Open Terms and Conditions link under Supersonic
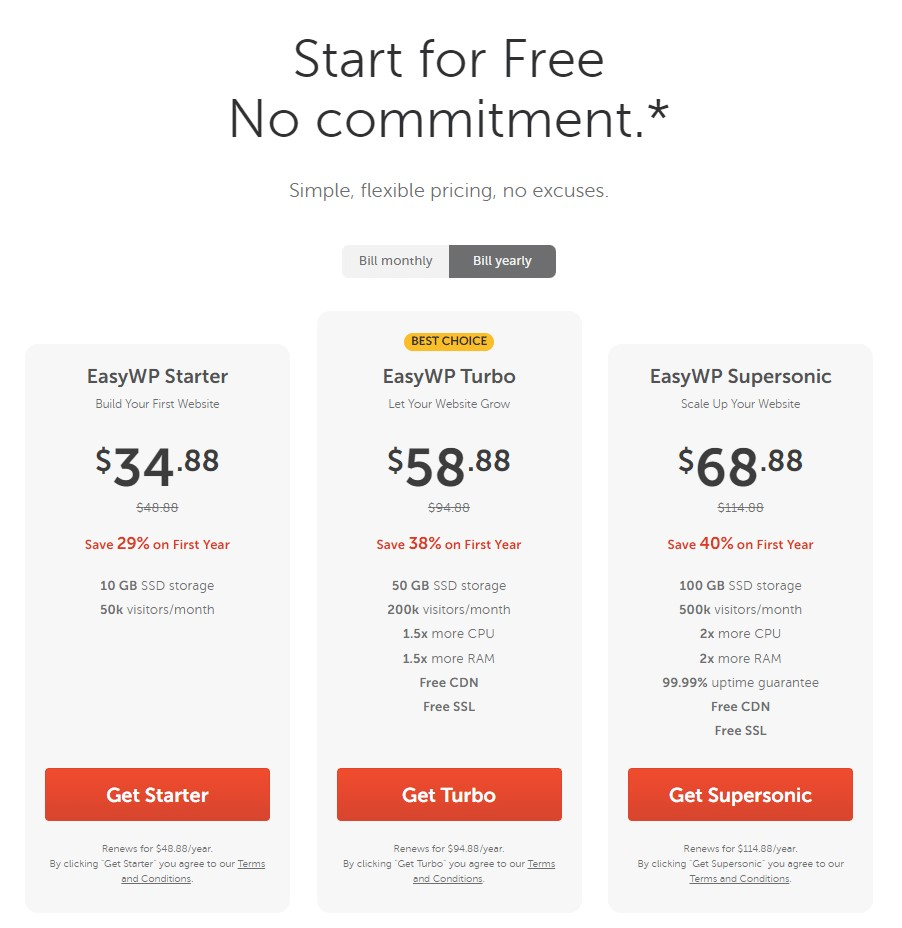The width and height of the screenshot is (902, 928). 740,878
